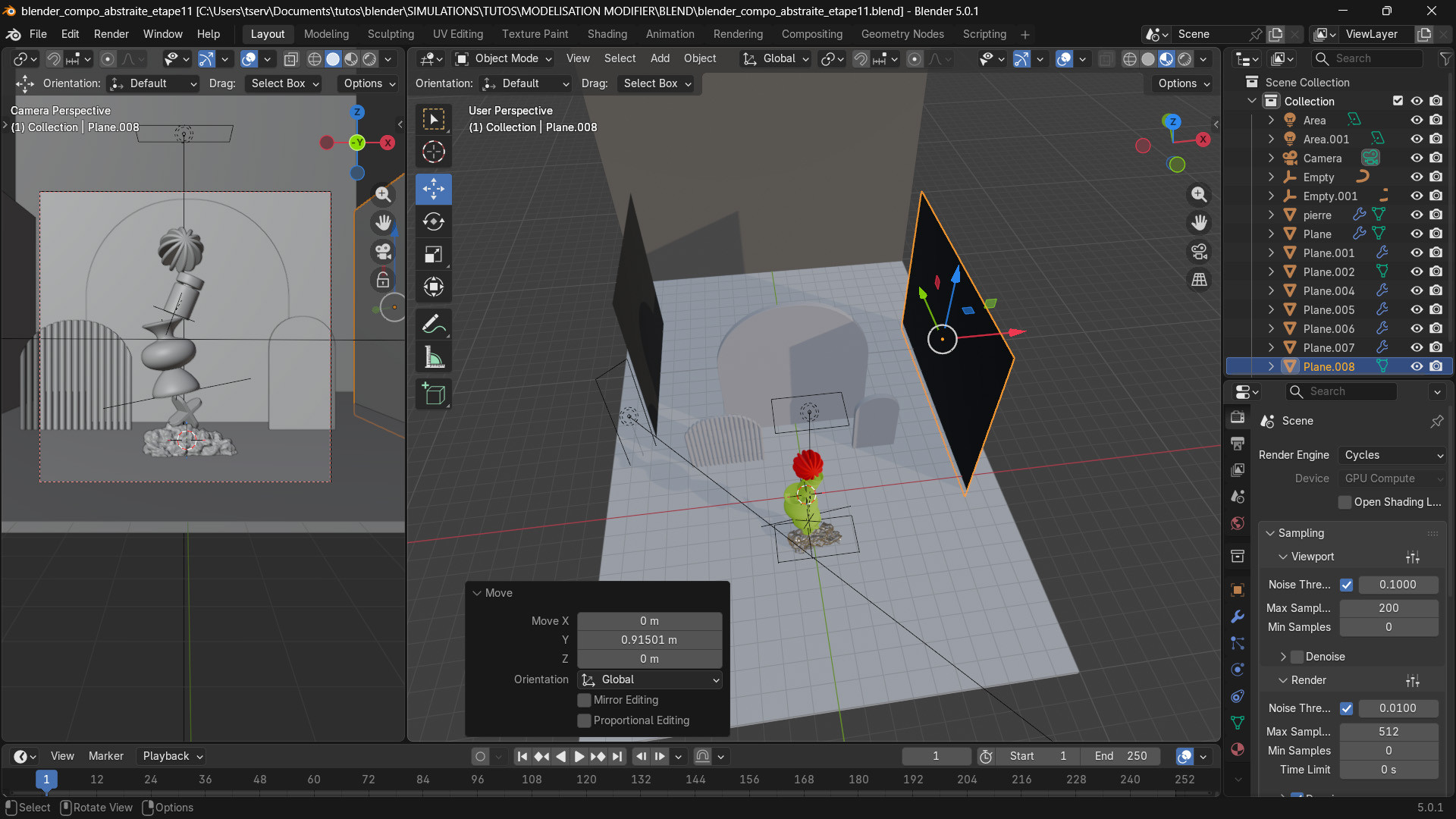Select the Scale tool in toolbar
The width and height of the screenshot is (1456, 819).
tap(433, 254)
